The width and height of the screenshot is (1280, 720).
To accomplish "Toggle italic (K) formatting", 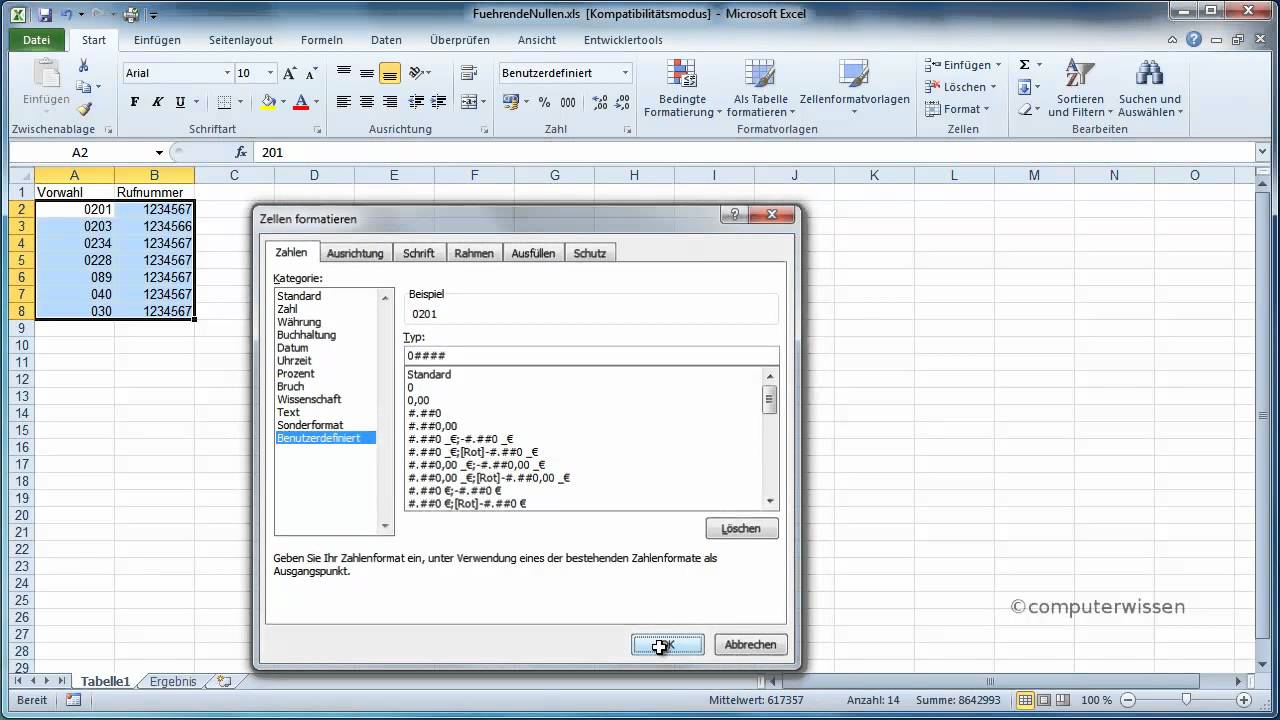I will pos(157,102).
